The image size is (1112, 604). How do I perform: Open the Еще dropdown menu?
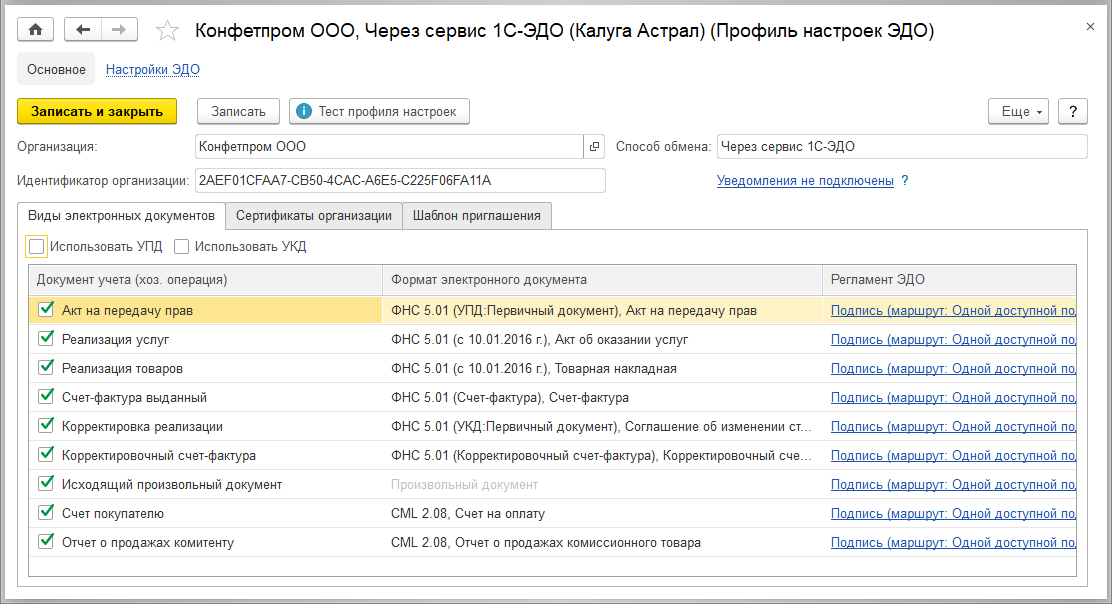tap(1017, 111)
